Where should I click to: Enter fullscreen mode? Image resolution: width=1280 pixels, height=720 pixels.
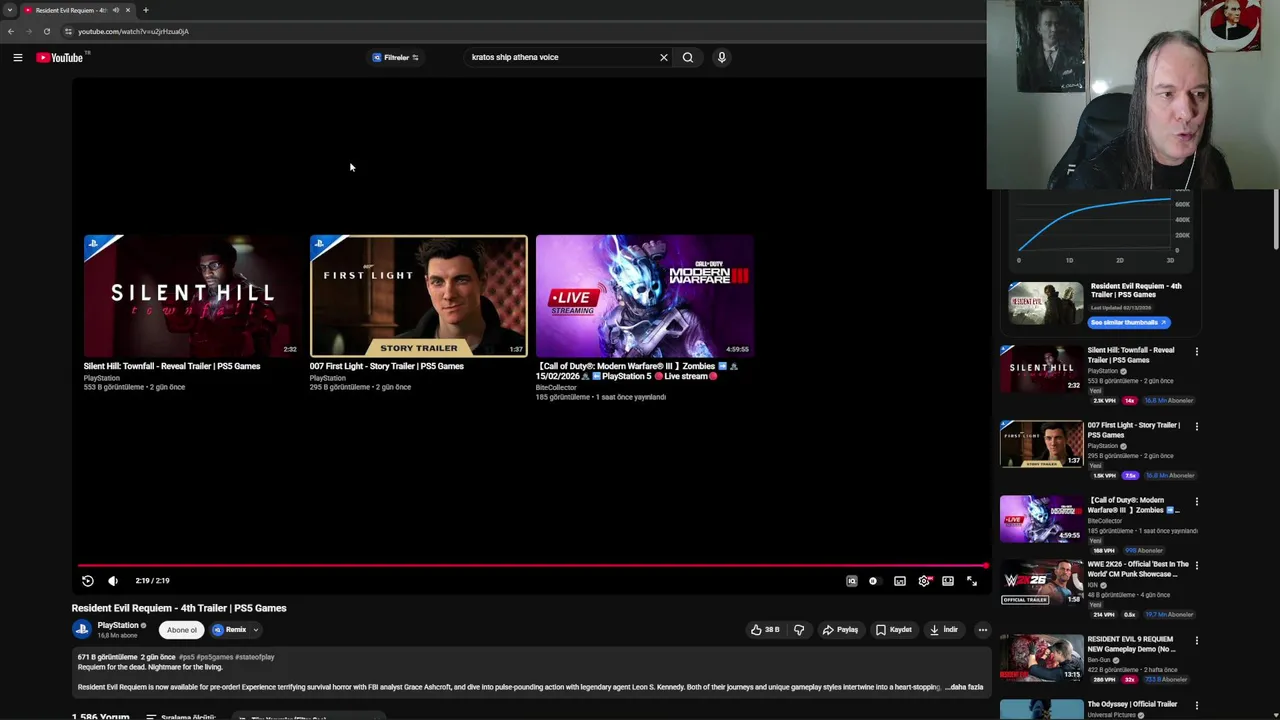coord(972,581)
